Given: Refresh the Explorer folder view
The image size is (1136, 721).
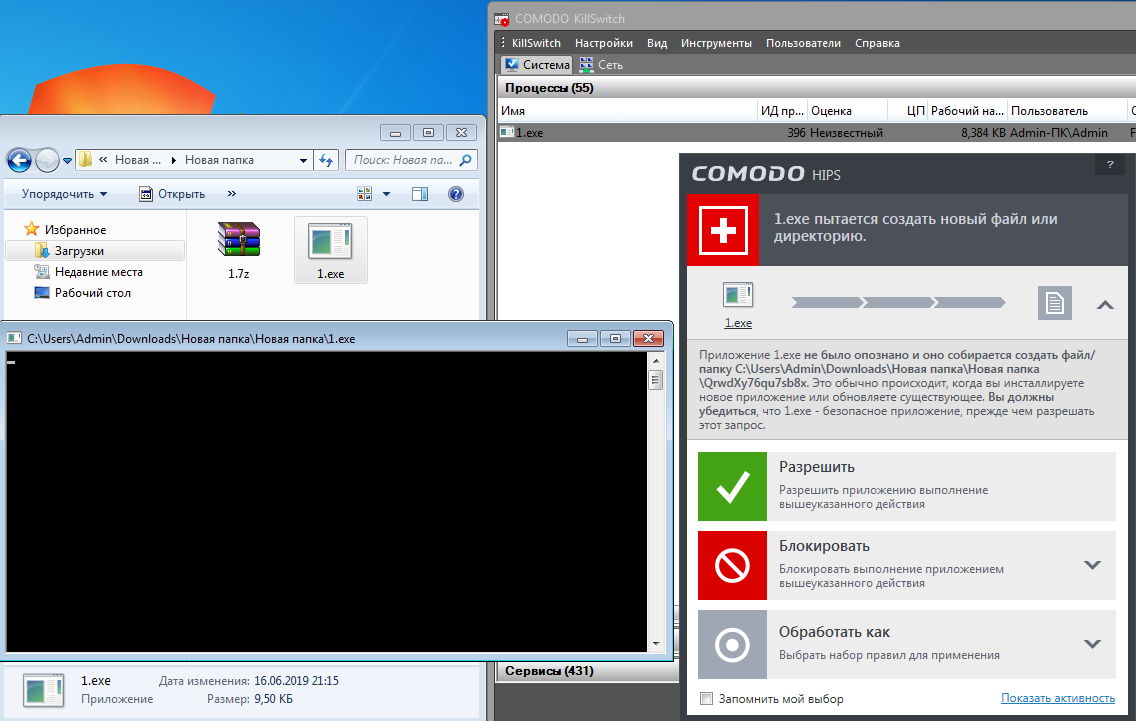Looking at the screenshot, I should coord(326,160).
